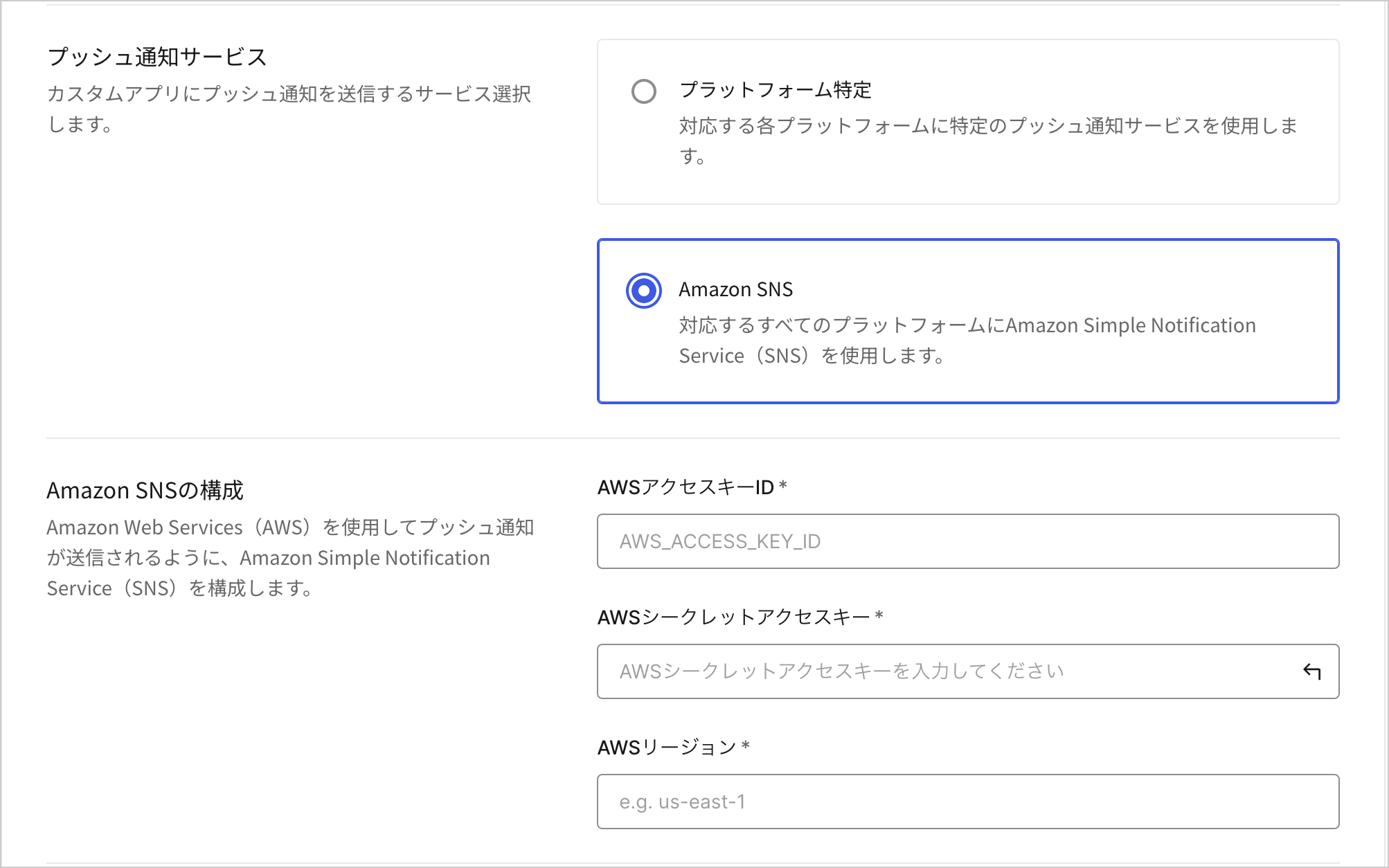The image size is (1389, 868).
Task: Click the AWSシークレットアクセスキー field label
Action: [733, 617]
